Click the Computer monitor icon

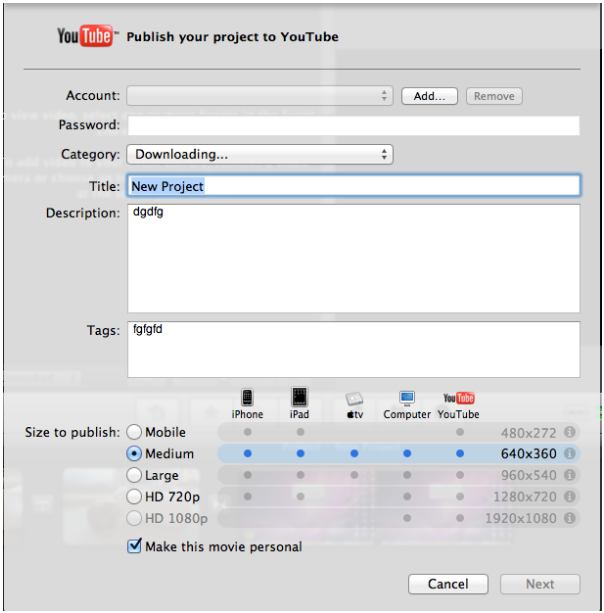pos(407,398)
